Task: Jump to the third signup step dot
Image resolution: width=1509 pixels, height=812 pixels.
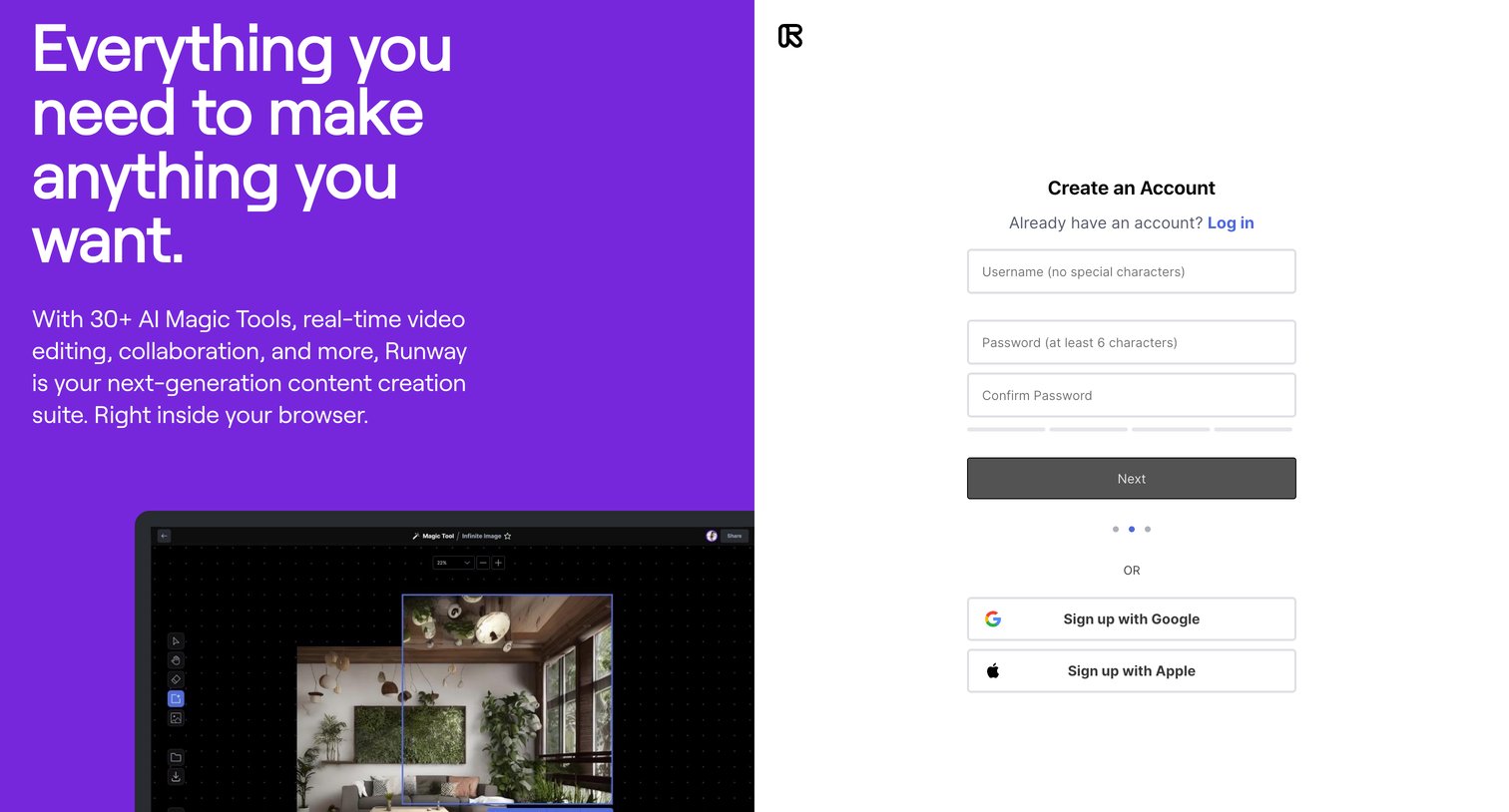Action: [x=1148, y=530]
